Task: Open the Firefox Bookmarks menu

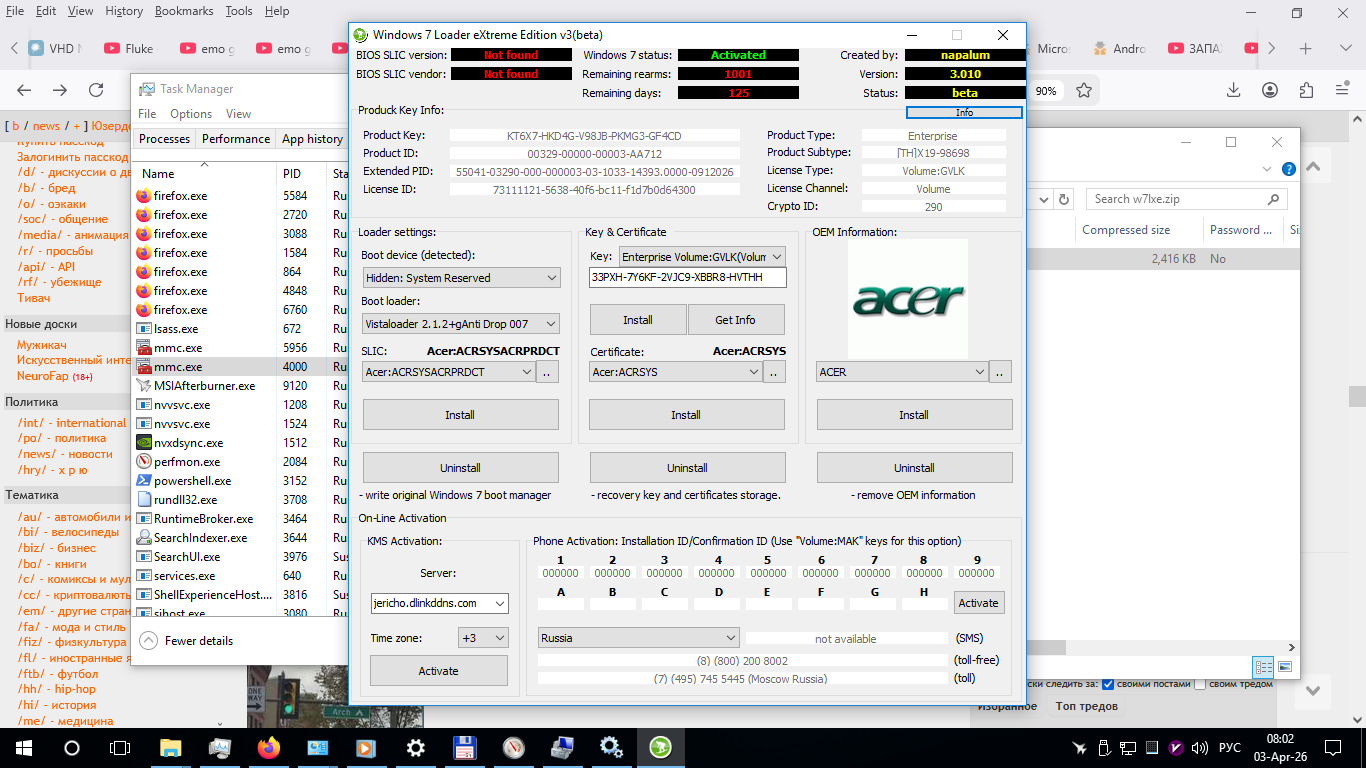Action: pyautogui.click(x=186, y=11)
